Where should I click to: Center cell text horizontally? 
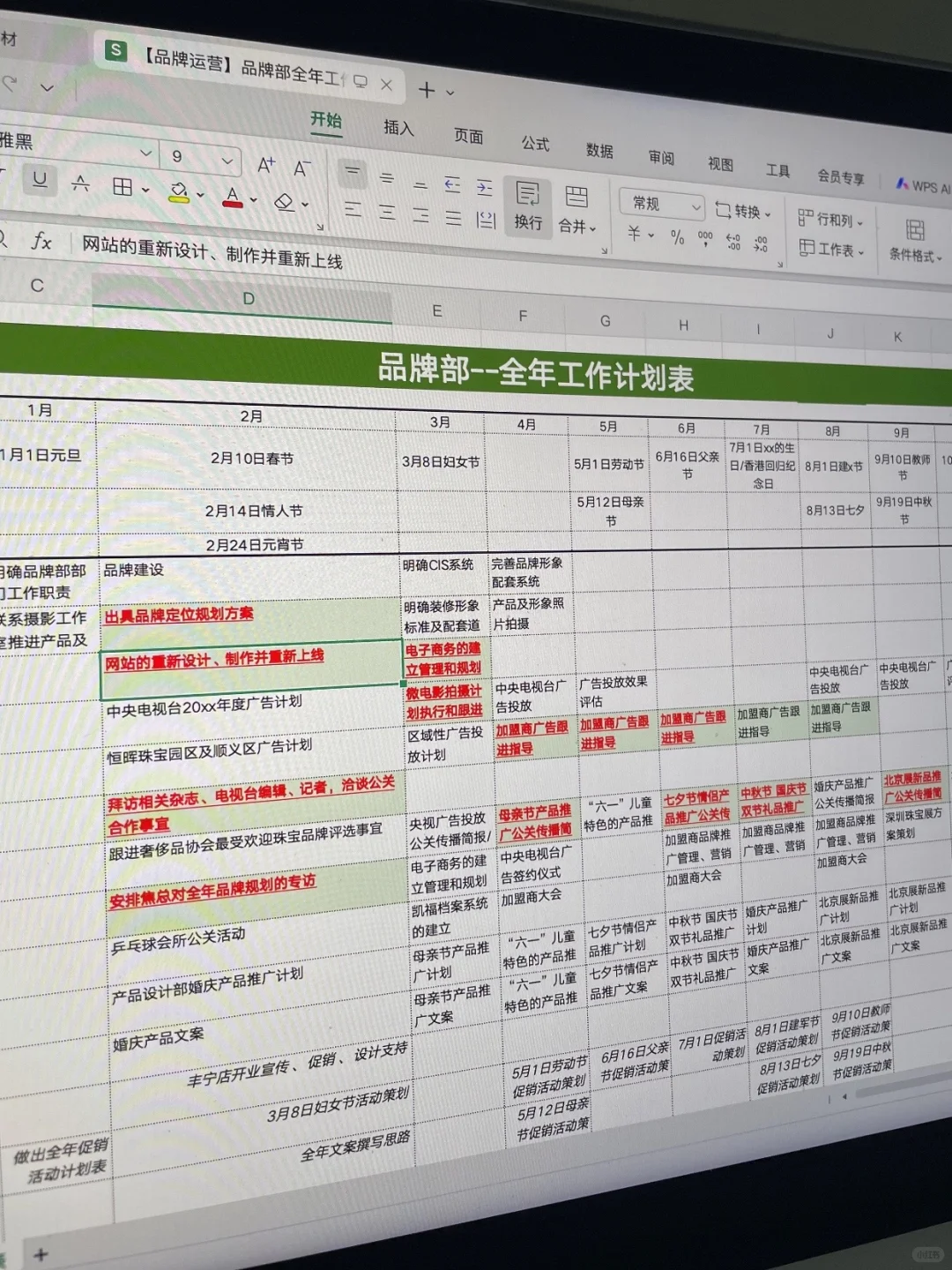387,212
